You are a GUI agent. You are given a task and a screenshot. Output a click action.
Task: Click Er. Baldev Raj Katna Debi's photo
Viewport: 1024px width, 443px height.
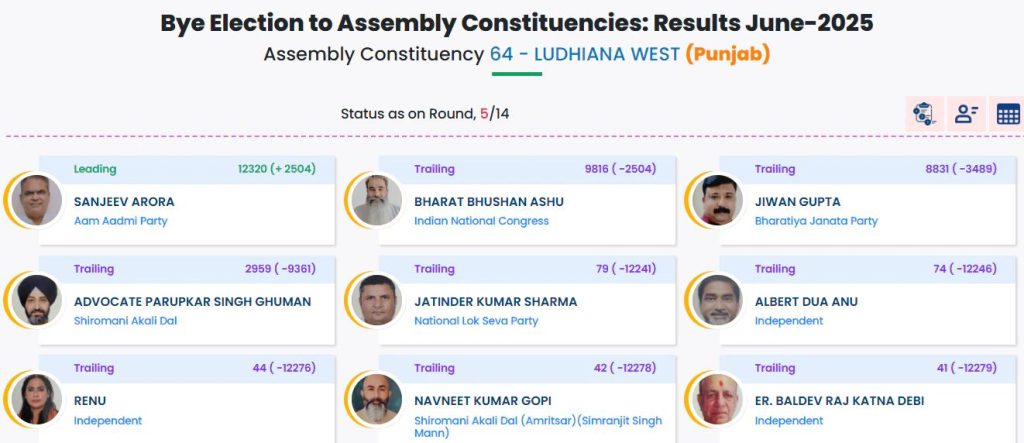coord(717,397)
